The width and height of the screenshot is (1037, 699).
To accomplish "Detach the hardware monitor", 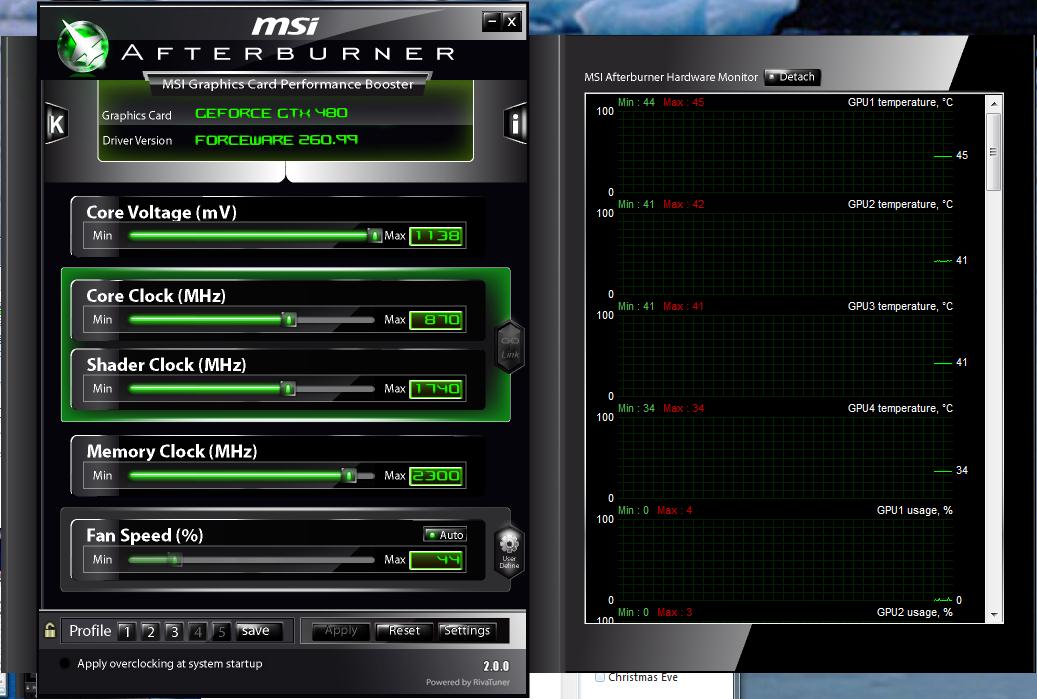I will (792, 77).
